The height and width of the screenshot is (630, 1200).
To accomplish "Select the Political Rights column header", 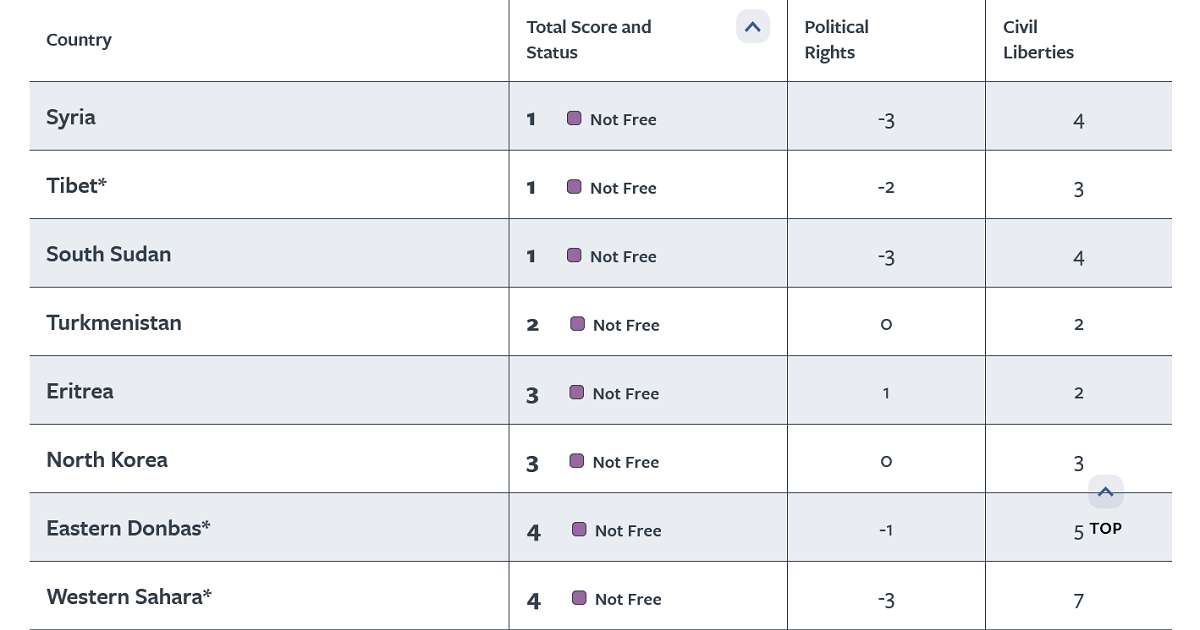I will pos(837,40).
